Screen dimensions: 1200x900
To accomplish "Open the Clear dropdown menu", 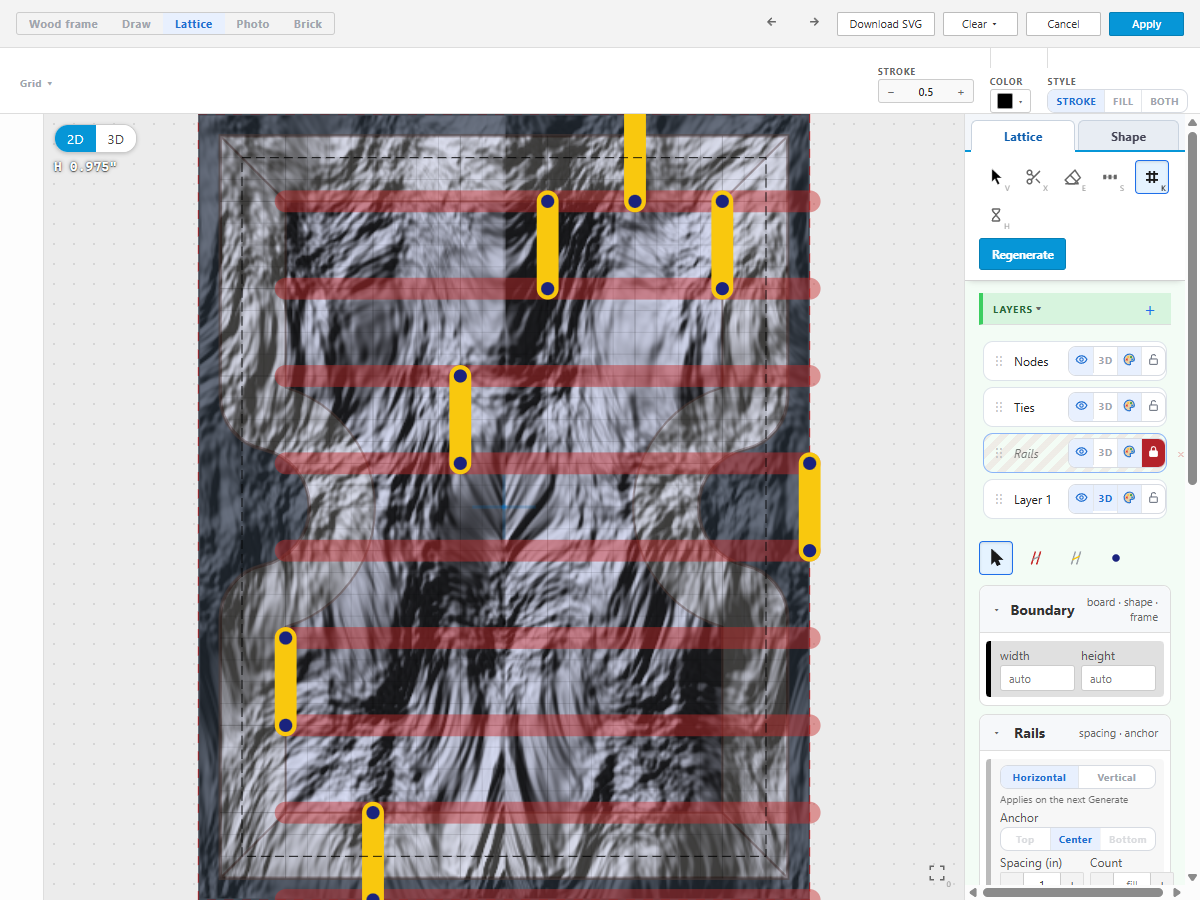I will [980, 24].
